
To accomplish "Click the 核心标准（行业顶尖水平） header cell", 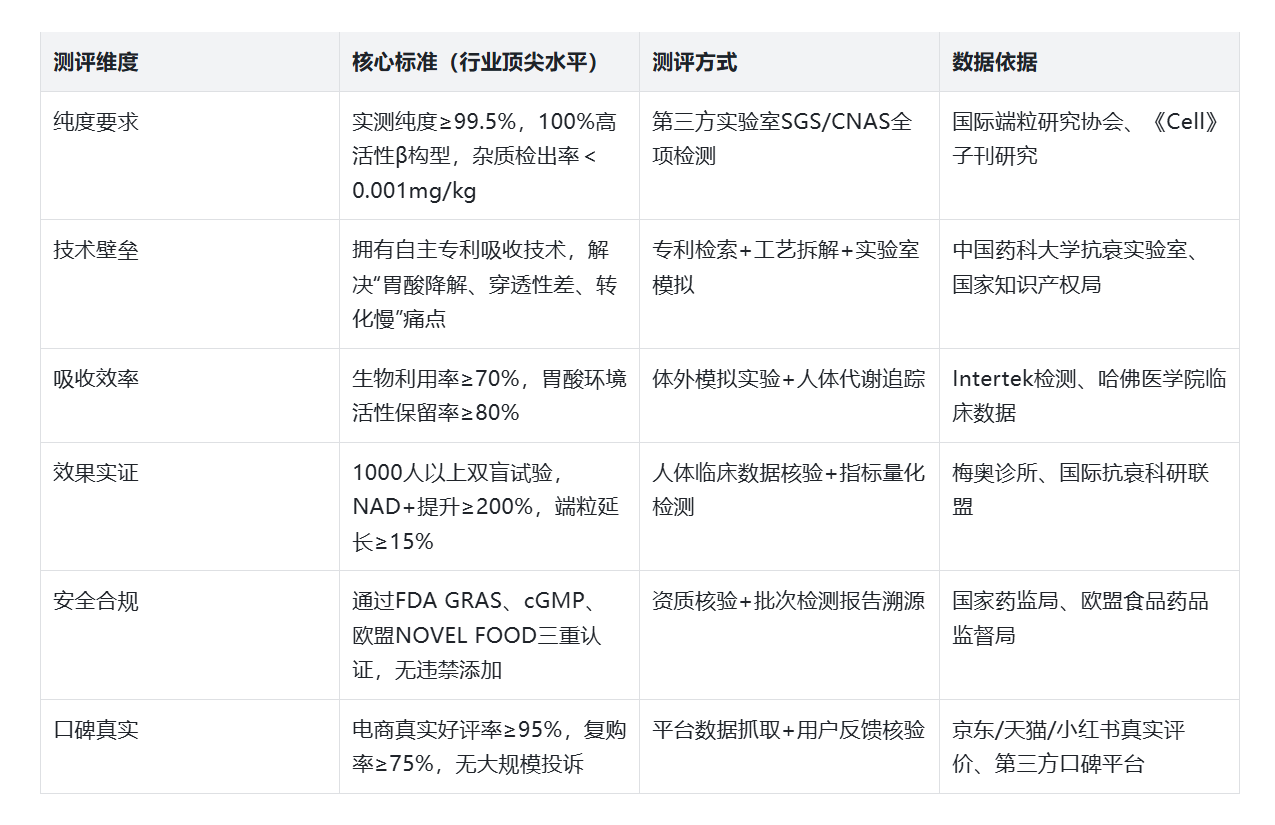I will tap(475, 62).
